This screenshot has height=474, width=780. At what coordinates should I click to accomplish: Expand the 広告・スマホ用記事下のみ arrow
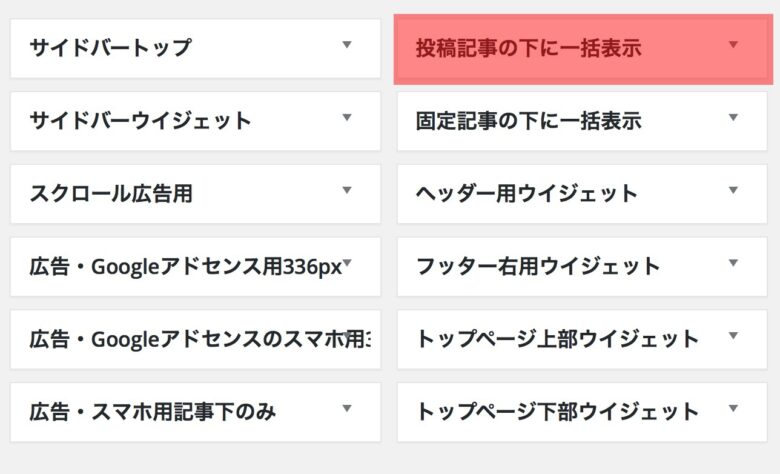(347, 408)
